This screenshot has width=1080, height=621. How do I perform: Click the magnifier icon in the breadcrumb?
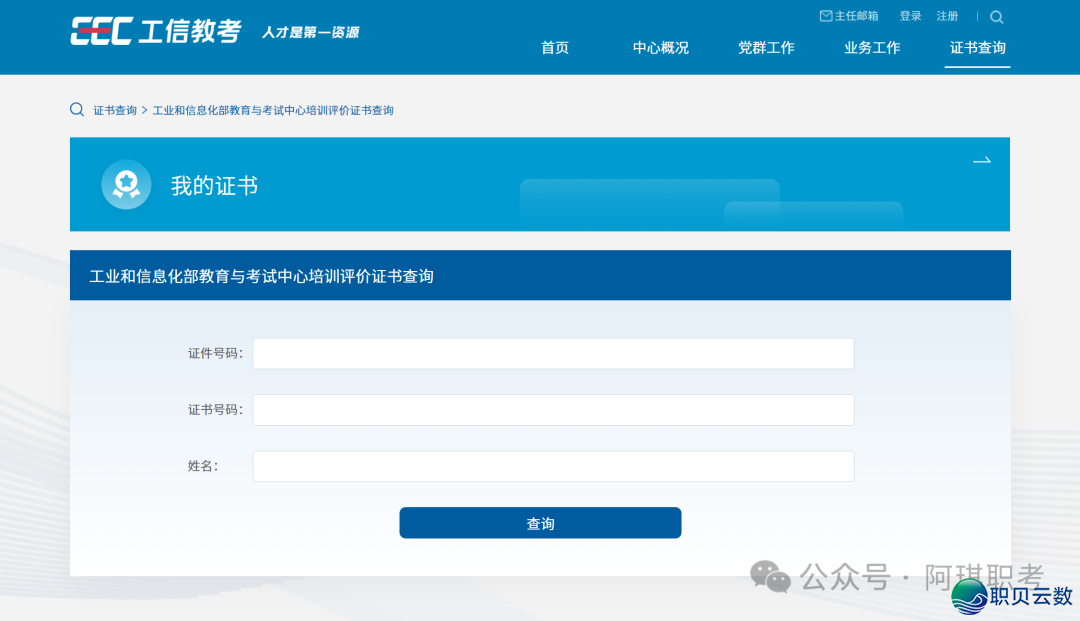[77, 110]
